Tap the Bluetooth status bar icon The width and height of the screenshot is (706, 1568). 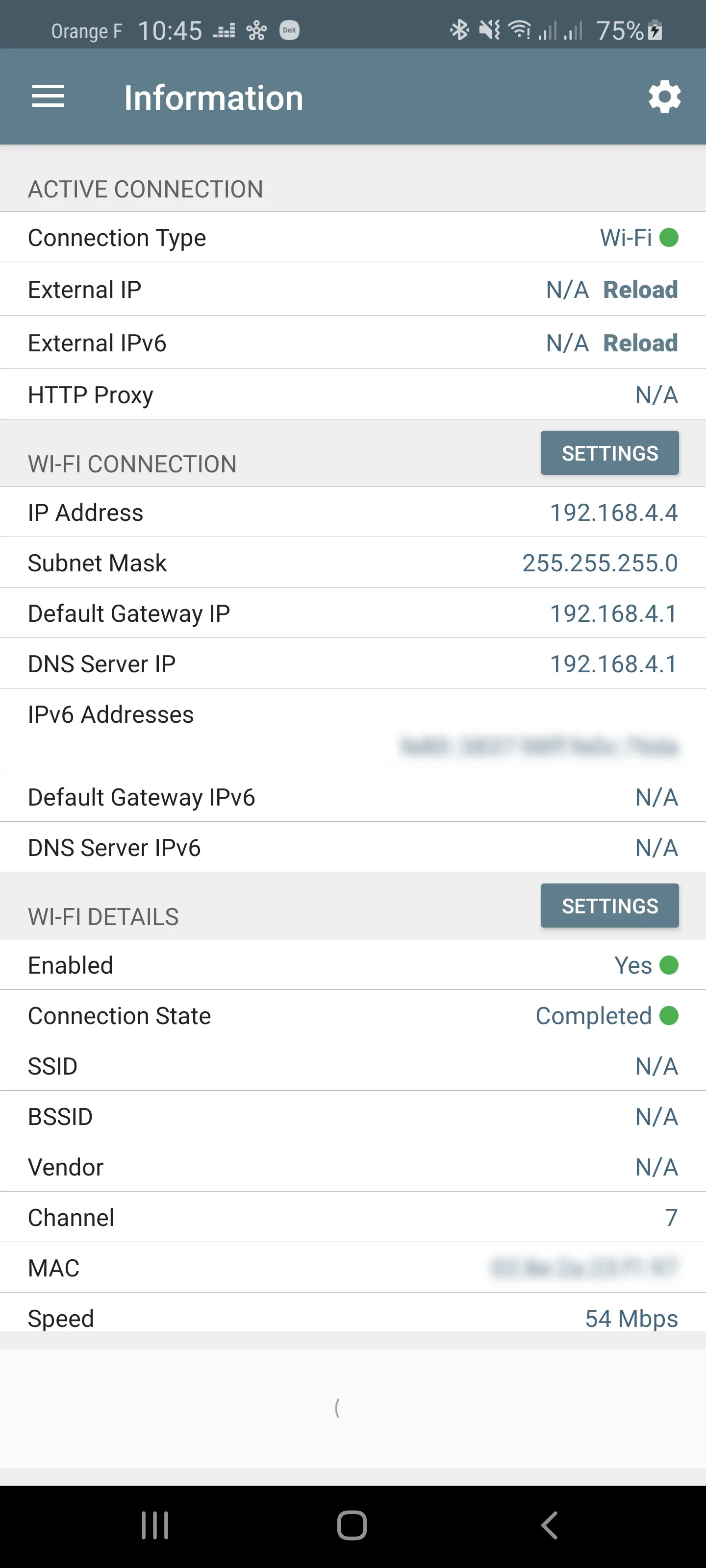coord(459,30)
